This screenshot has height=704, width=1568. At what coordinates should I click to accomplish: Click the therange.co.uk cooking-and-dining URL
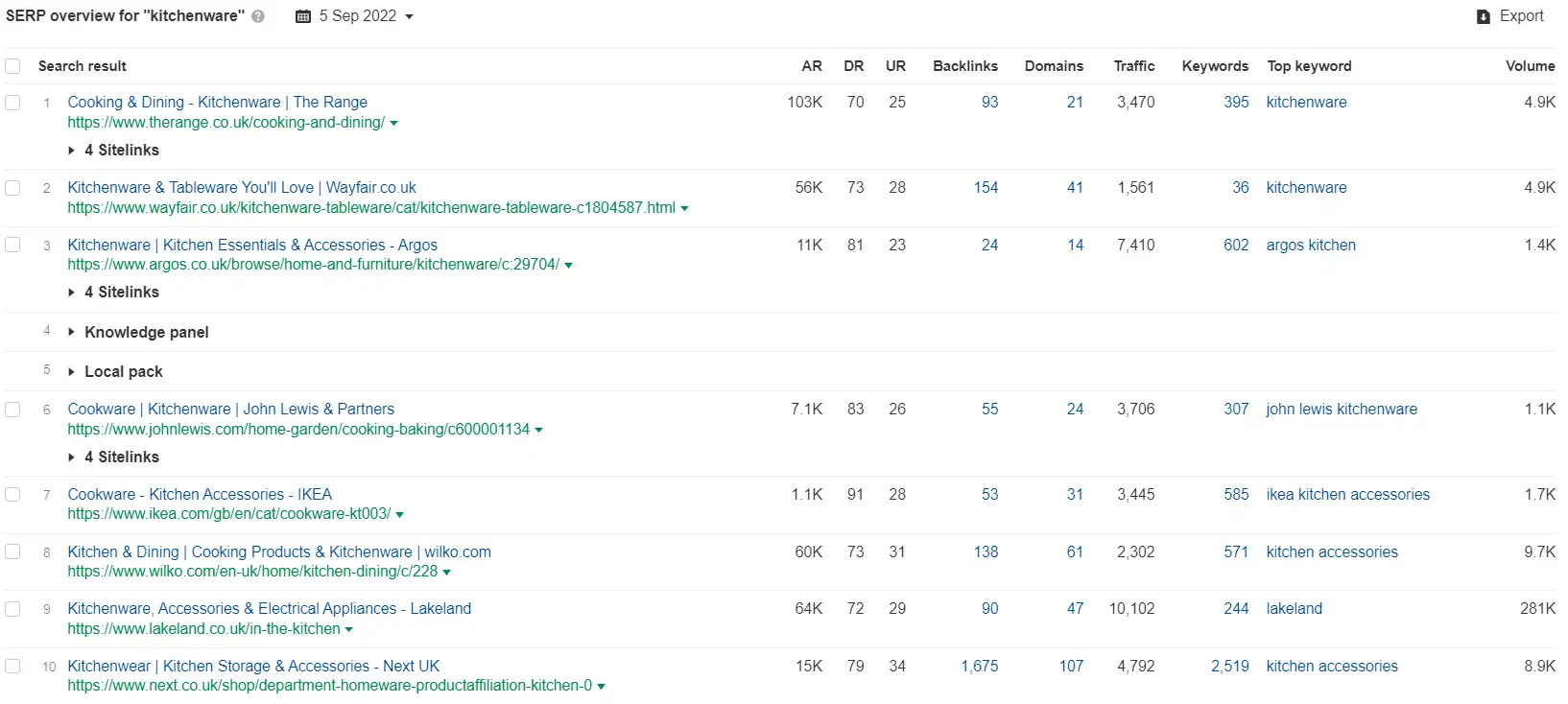pyautogui.click(x=226, y=123)
